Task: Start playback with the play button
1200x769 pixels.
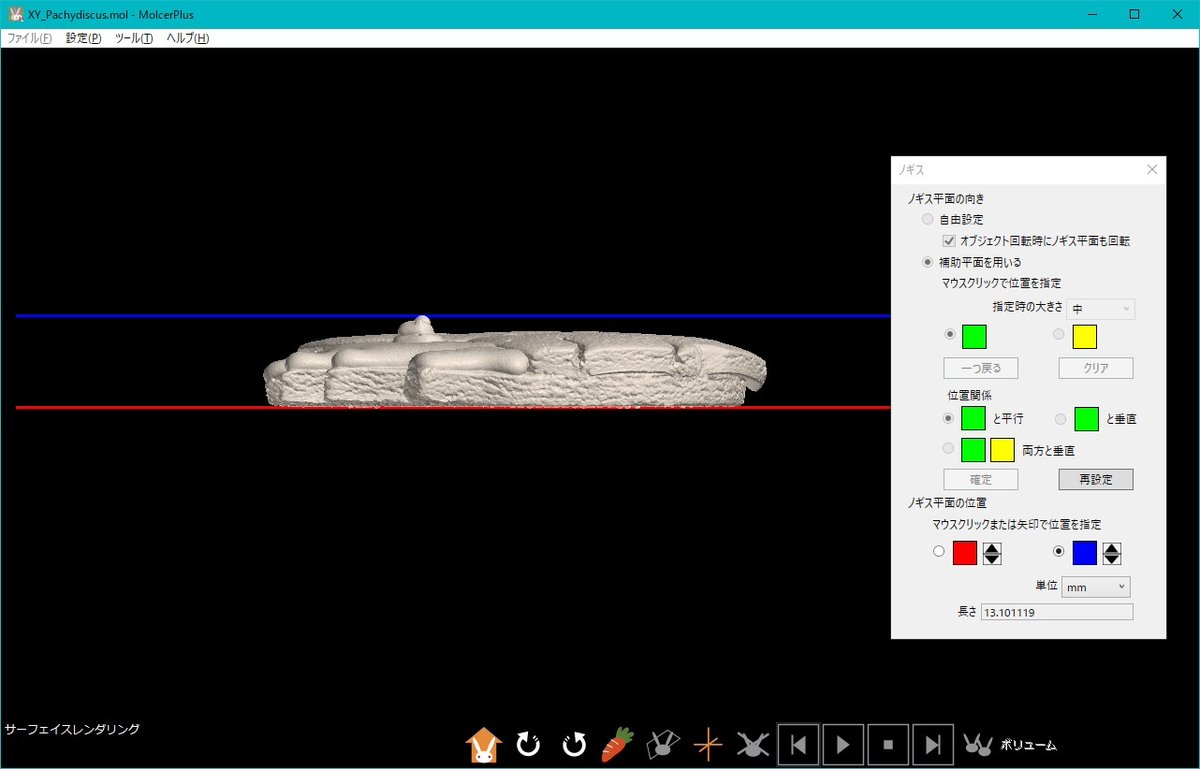Action: 843,744
